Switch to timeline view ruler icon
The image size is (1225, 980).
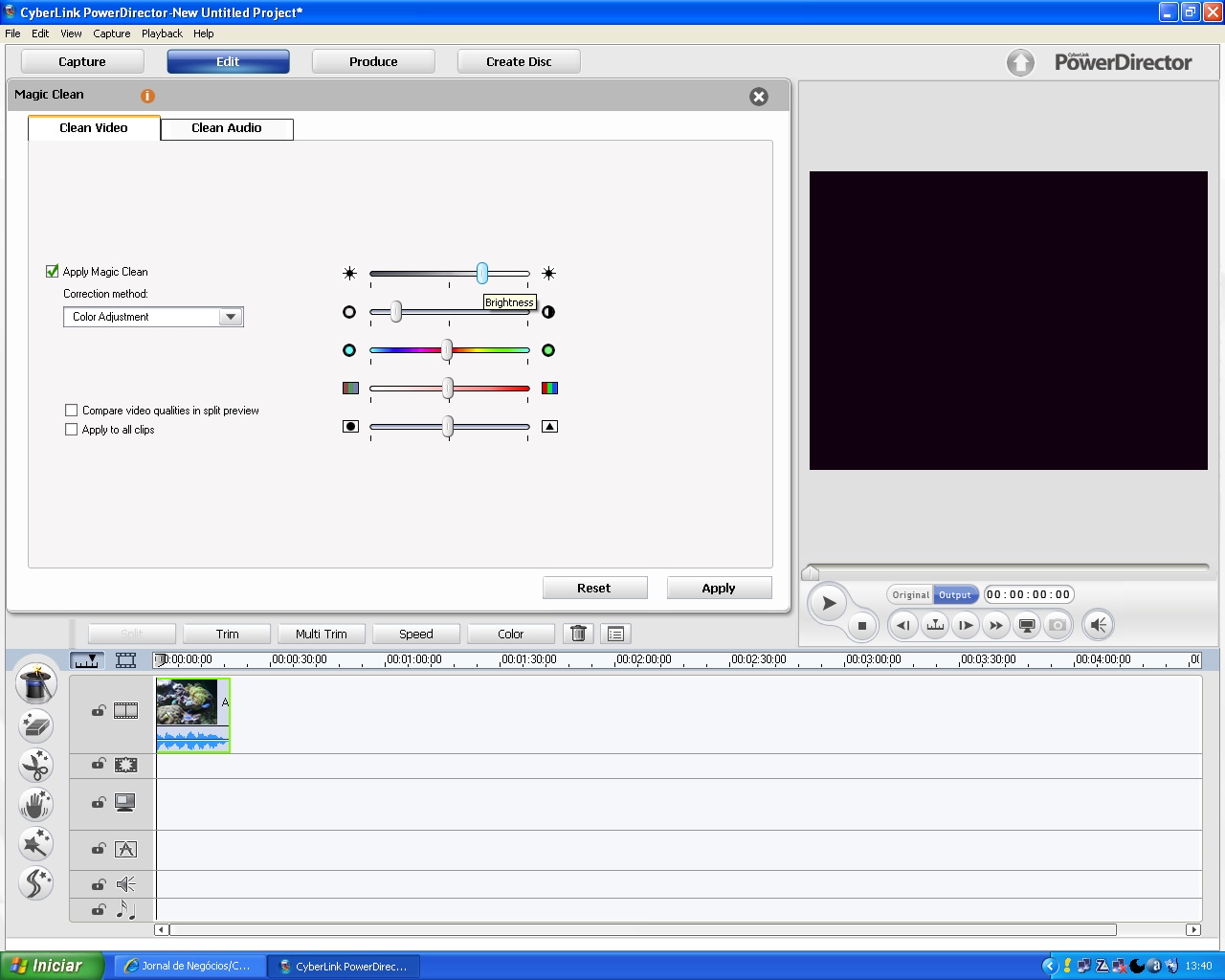click(x=87, y=660)
